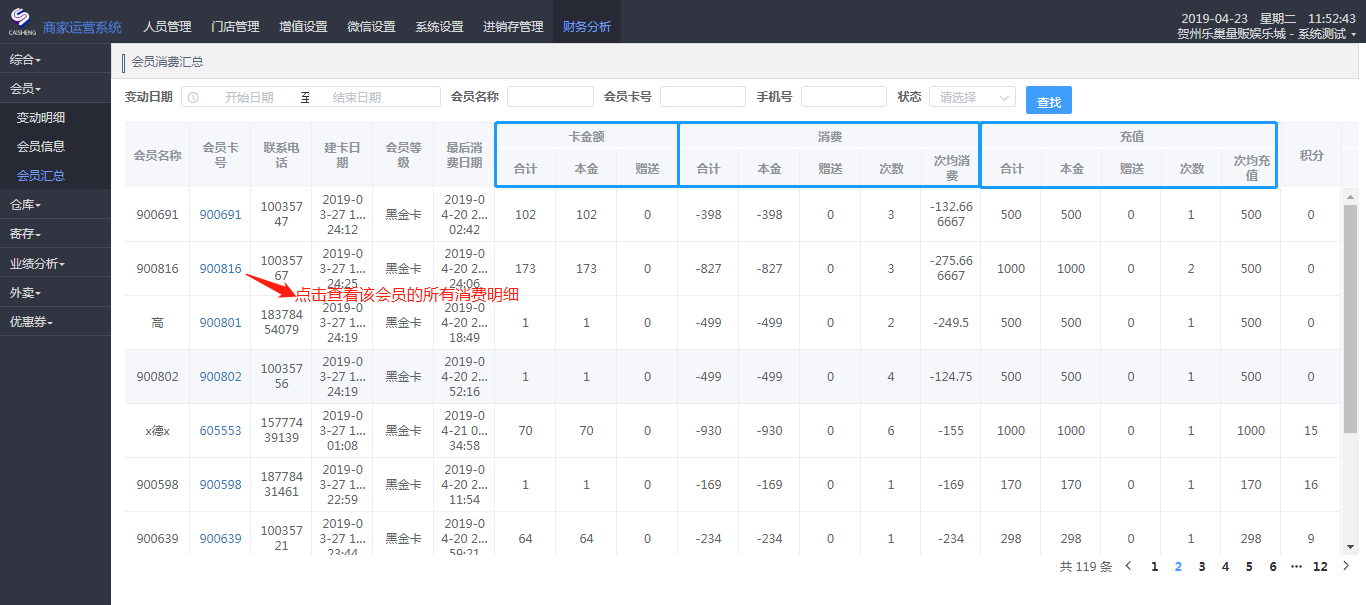This screenshot has height=605, width=1366.
Task: Collapse the 会员 sidebar section
Action: point(55,89)
